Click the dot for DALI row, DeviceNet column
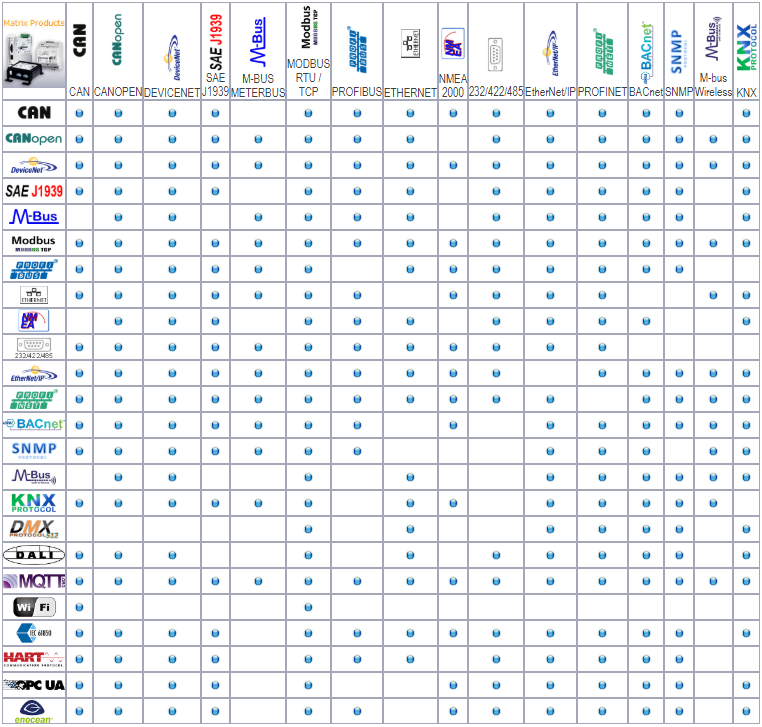 (172, 555)
